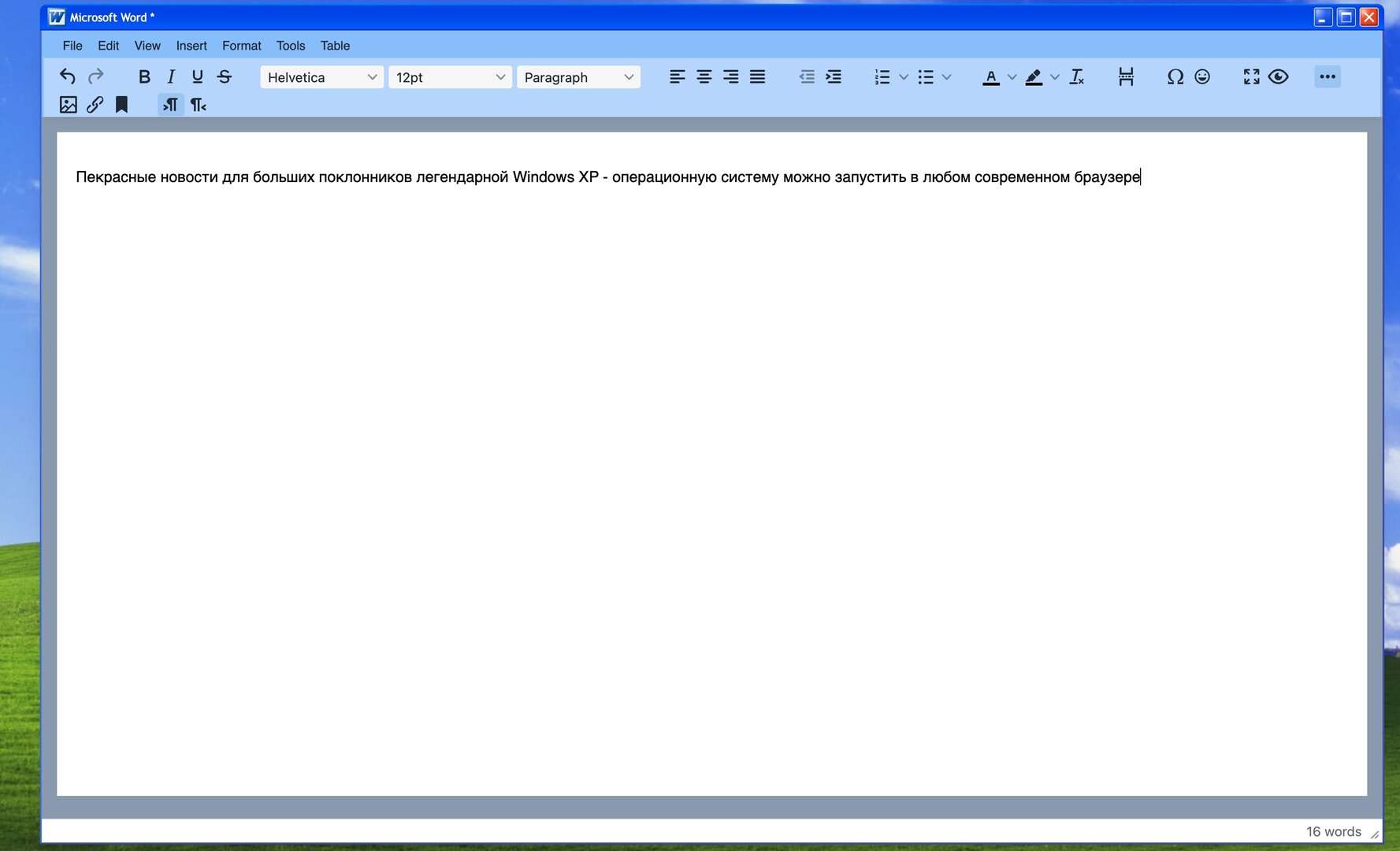Set left-to-right text direction
The image size is (1400, 851).
(x=171, y=105)
